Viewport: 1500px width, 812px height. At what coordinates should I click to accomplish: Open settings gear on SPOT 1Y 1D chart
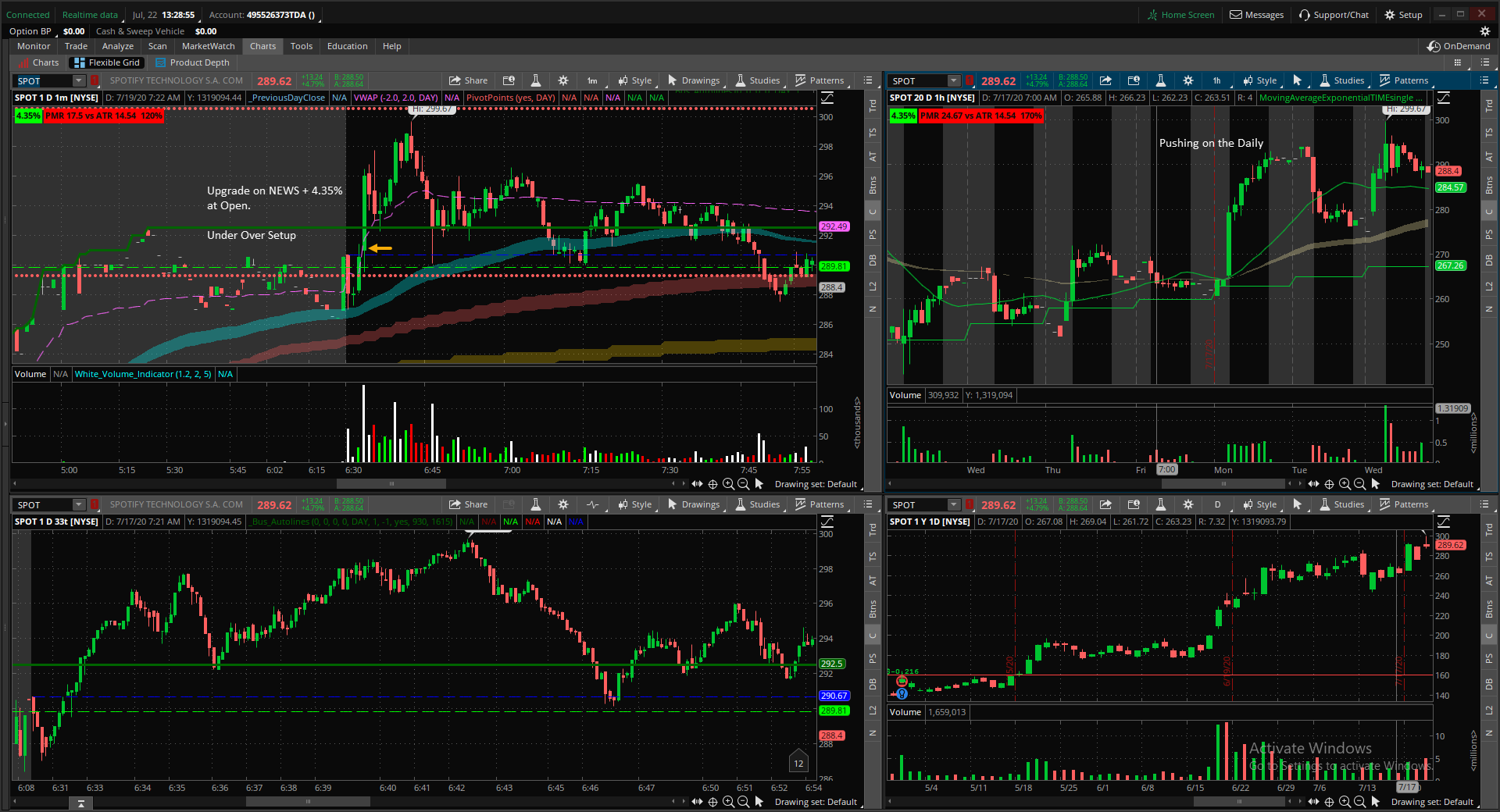pos(1188,504)
